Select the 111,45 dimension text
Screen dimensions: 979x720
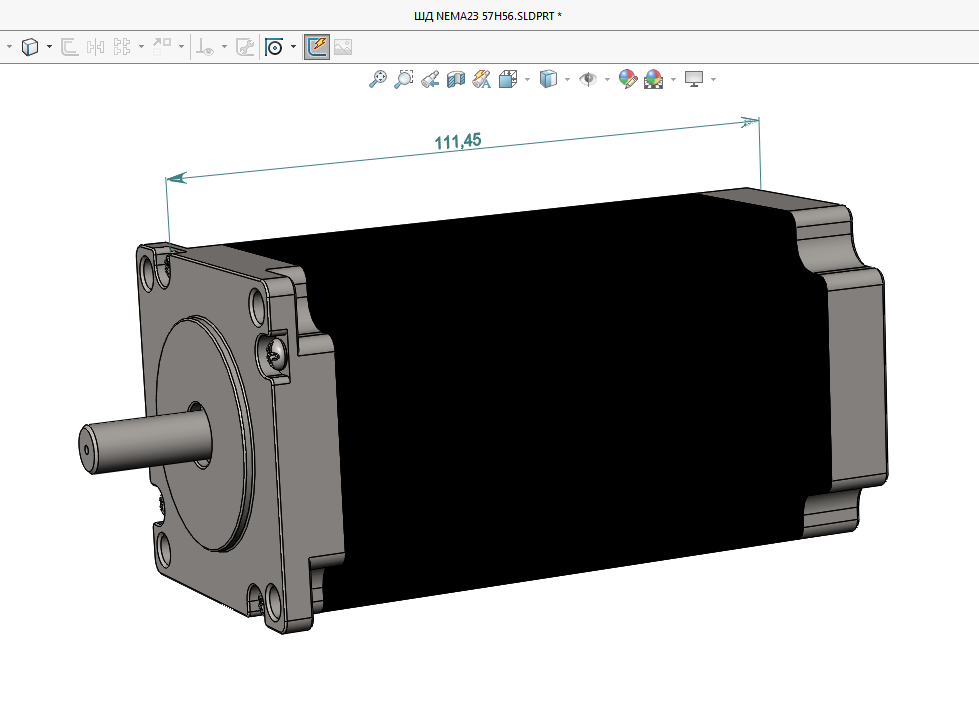click(x=458, y=141)
